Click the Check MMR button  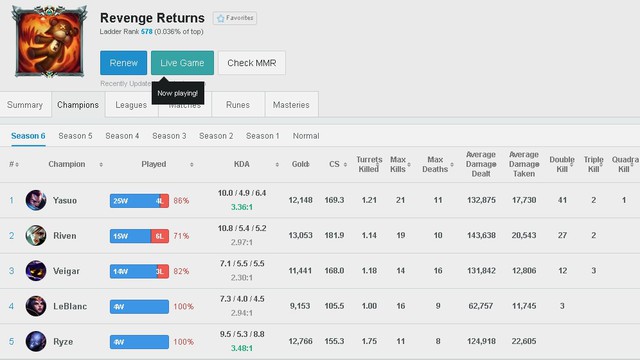click(252, 63)
